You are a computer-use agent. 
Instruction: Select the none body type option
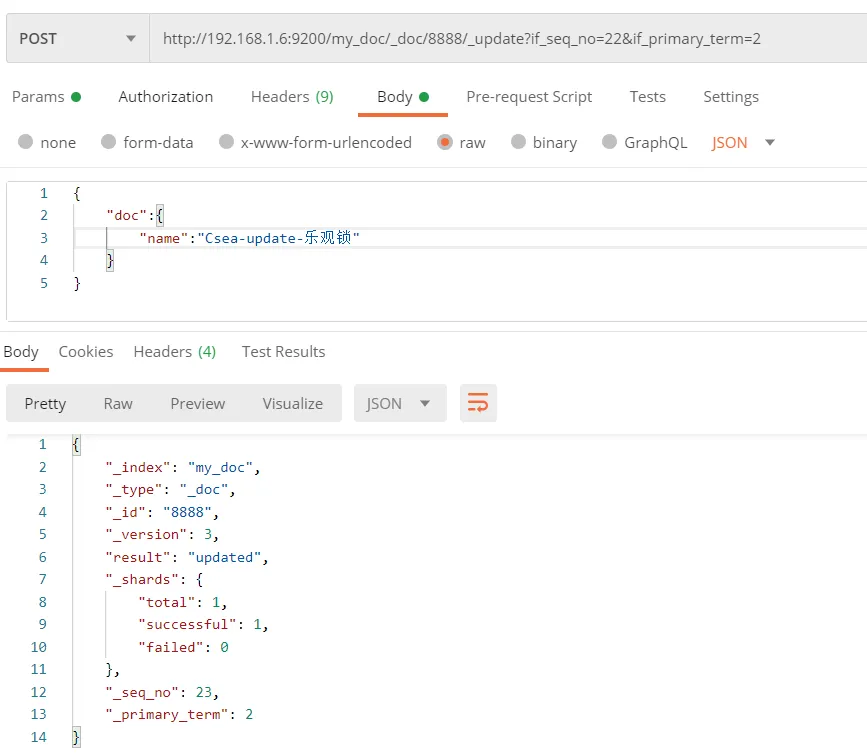click(26, 142)
